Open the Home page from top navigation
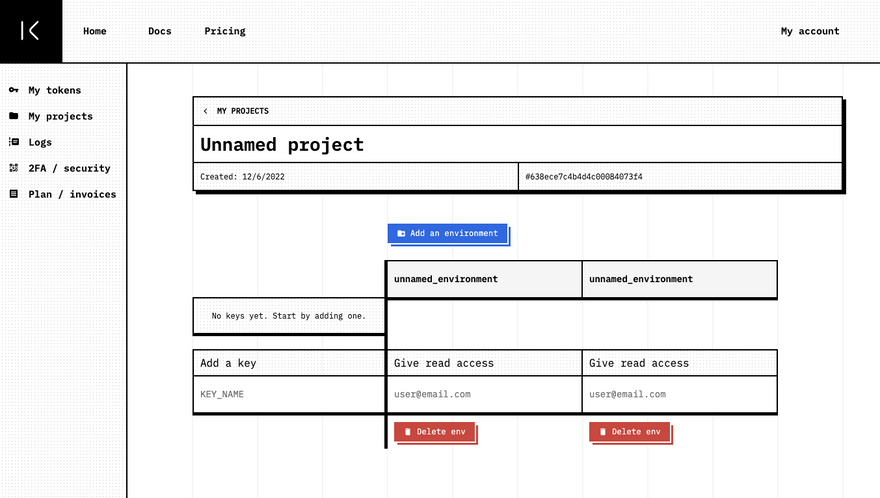This screenshot has width=880, height=498. click(x=95, y=31)
